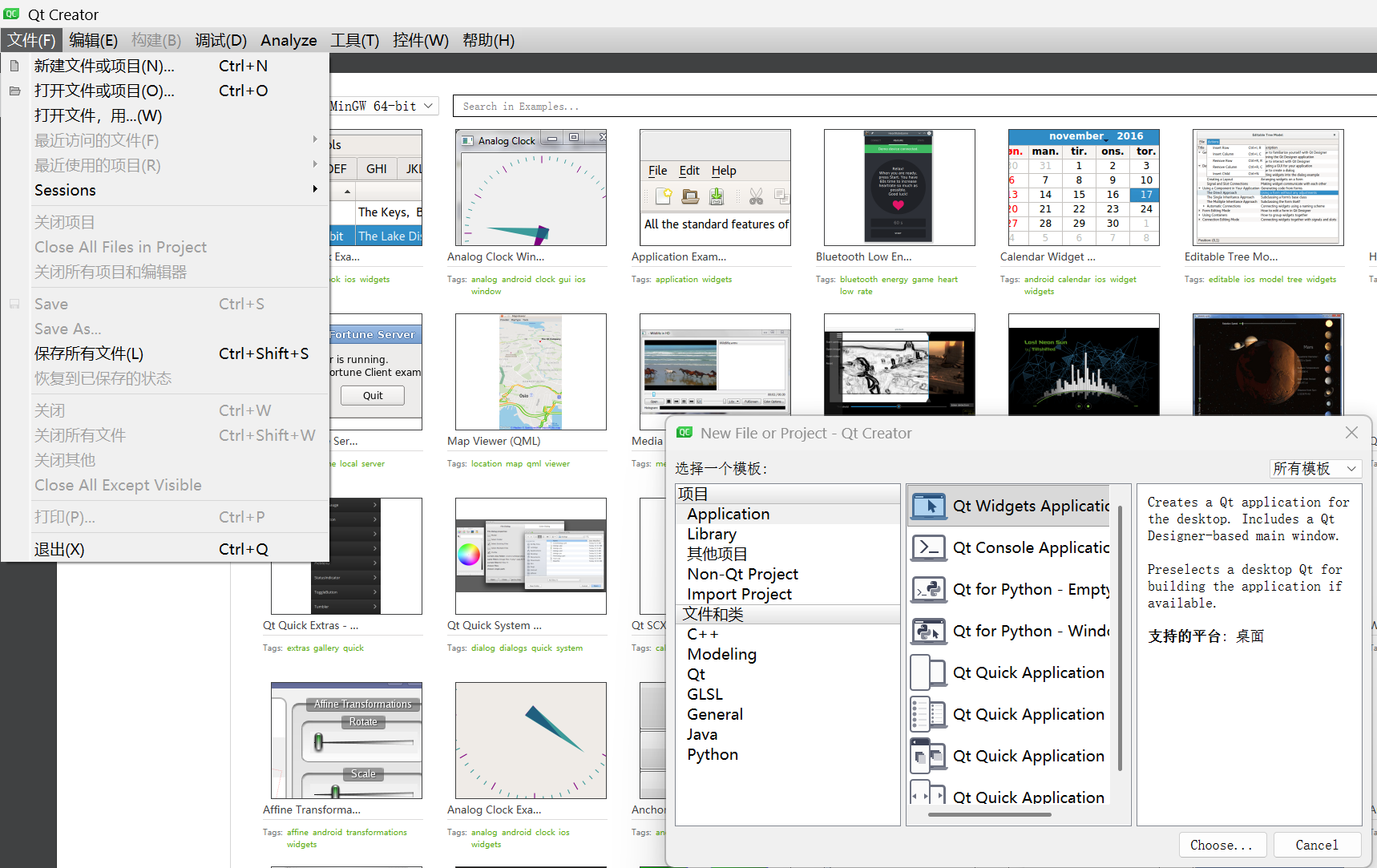This screenshot has height=868, width=1377.
Task: Open the 文件(F) menu
Action: click(x=31, y=40)
